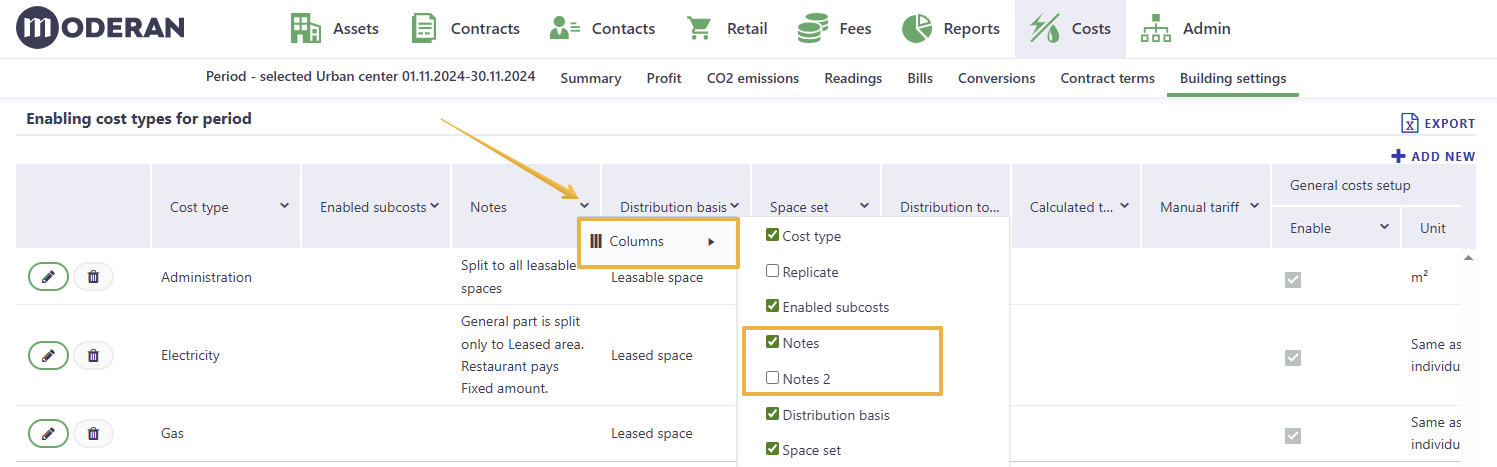Open the Cost type column dropdown arrow

click(x=284, y=206)
